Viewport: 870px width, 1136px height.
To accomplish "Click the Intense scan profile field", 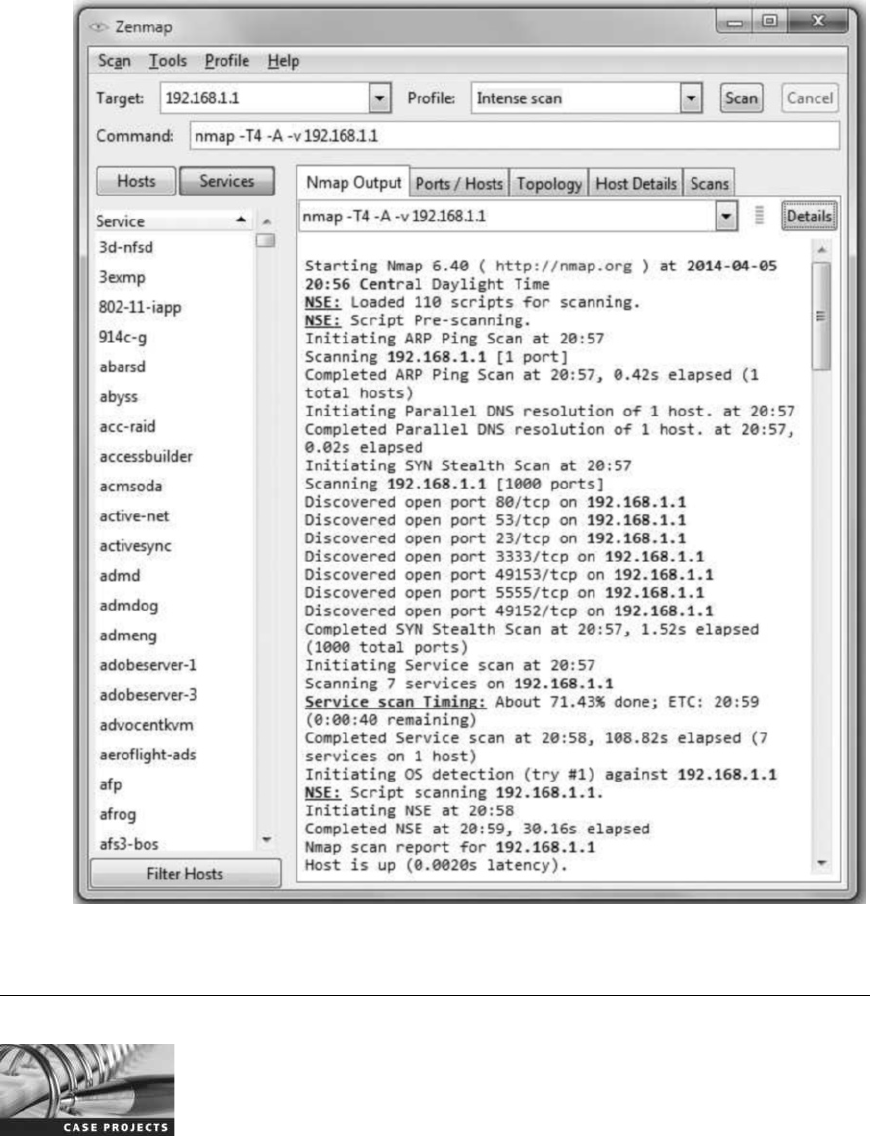I will point(576,98).
